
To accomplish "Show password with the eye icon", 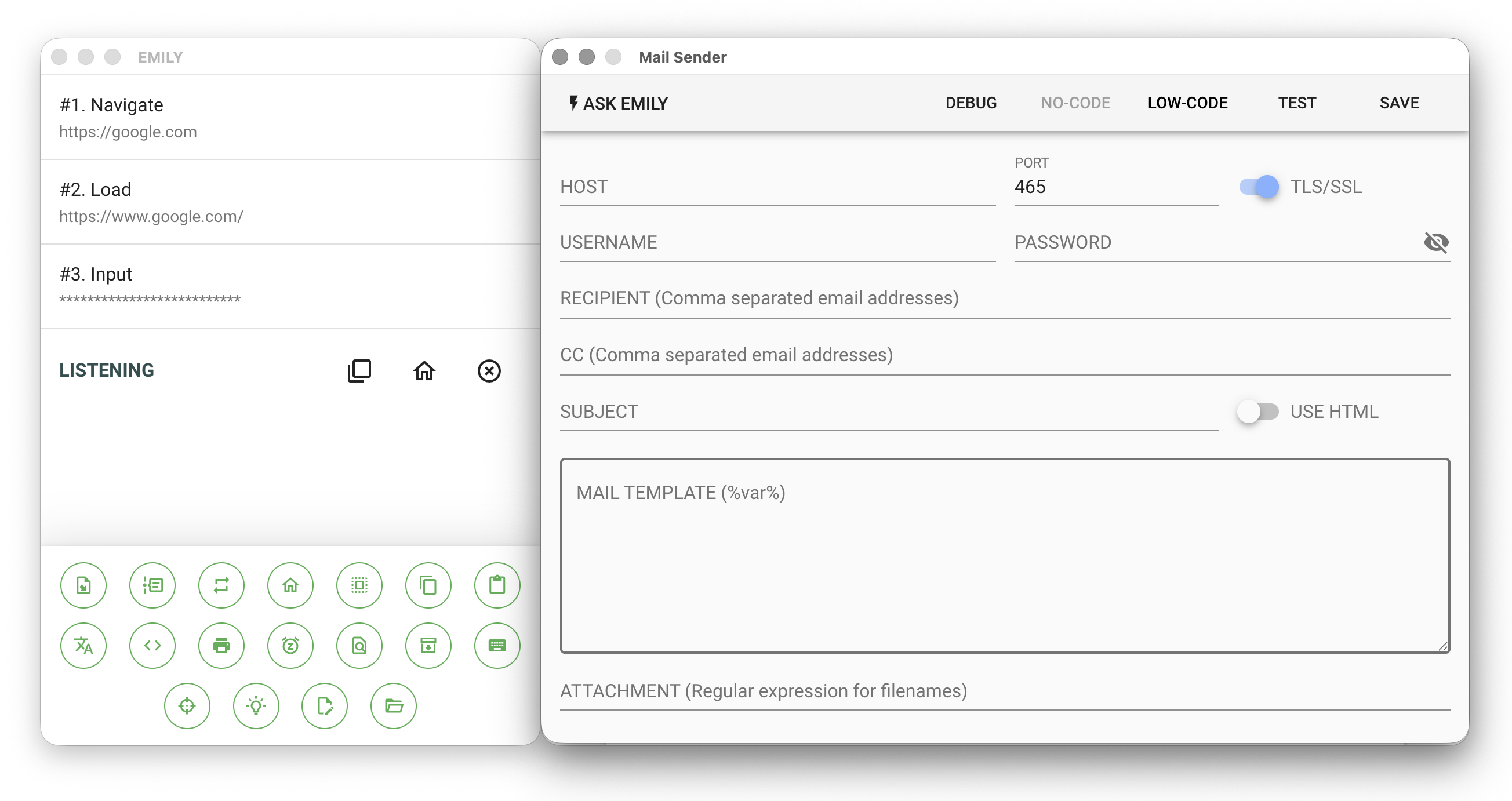I will coord(1435,242).
